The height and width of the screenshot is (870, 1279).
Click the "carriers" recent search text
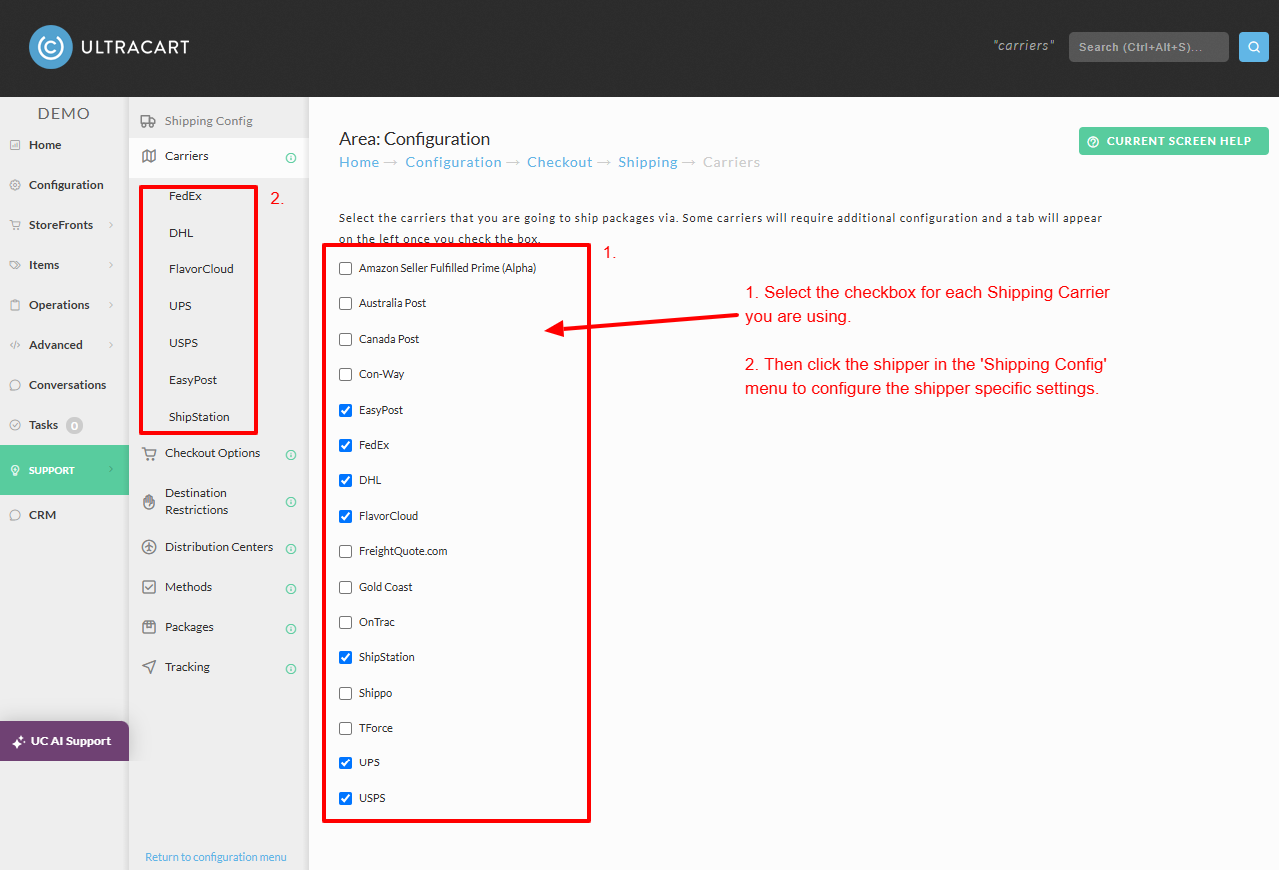click(x=1024, y=46)
